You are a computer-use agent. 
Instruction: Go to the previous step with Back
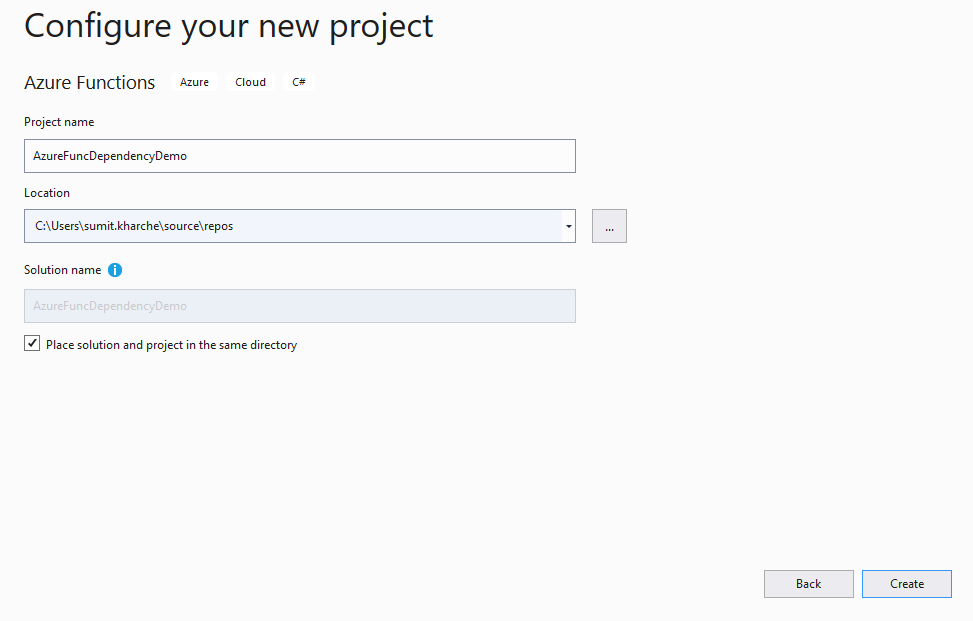809,584
